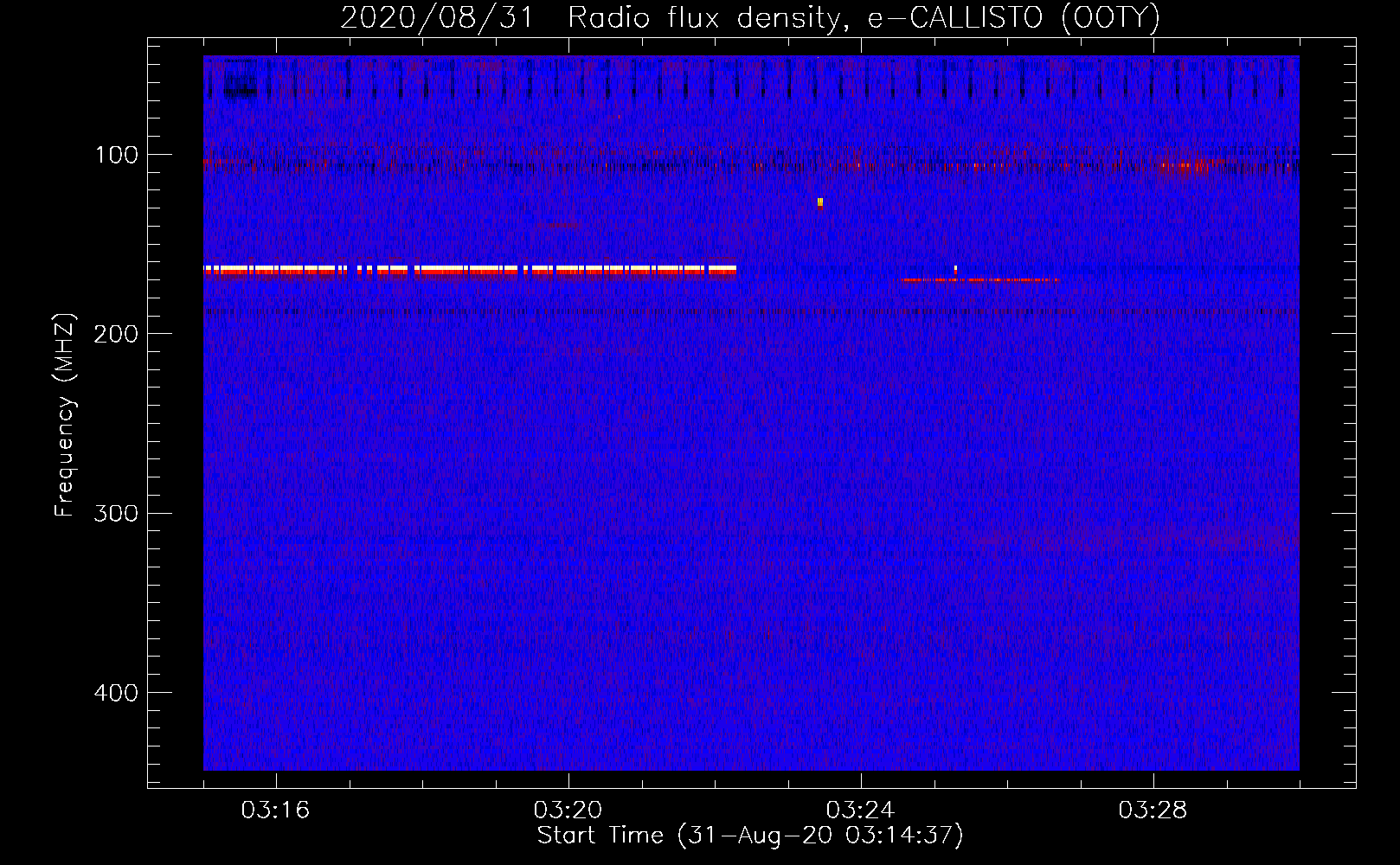Click the 03:28 time tick label

click(1153, 810)
